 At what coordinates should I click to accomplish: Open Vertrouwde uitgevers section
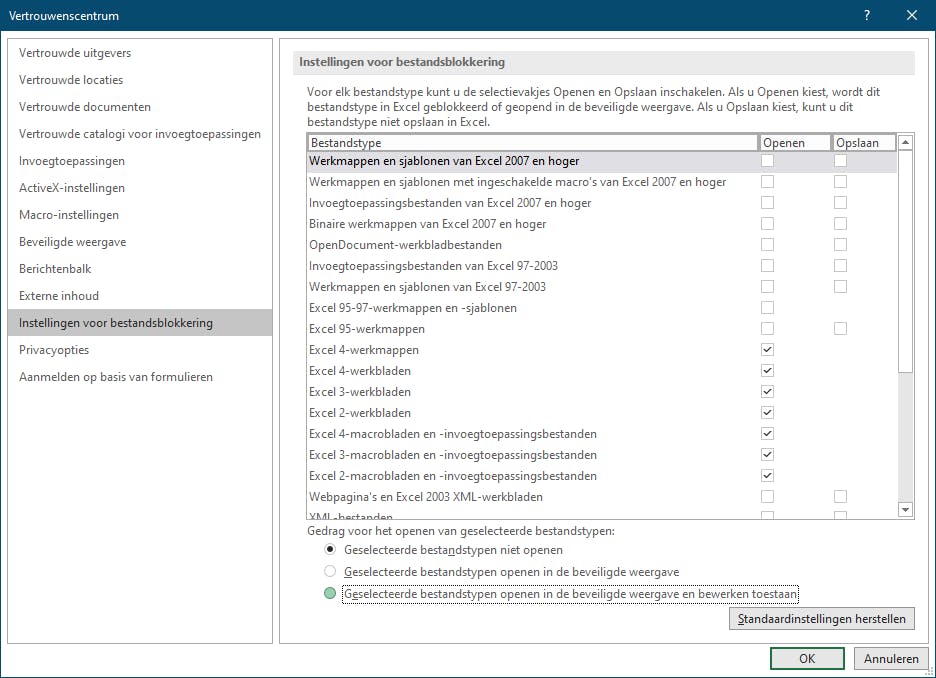tap(75, 53)
